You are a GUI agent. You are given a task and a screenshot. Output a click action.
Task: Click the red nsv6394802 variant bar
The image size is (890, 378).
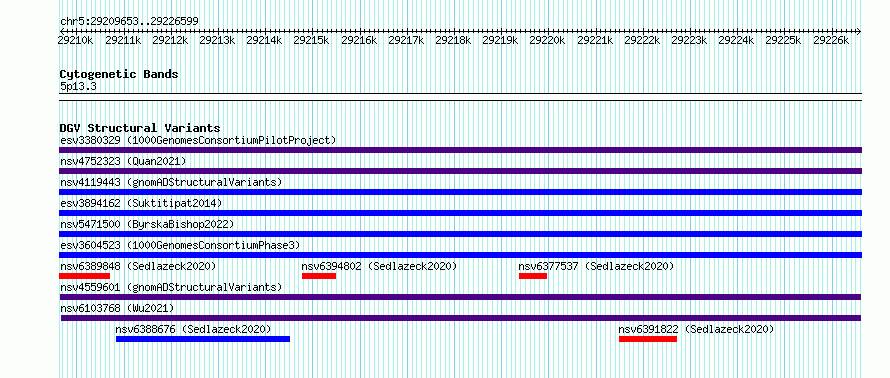tap(319, 276)
